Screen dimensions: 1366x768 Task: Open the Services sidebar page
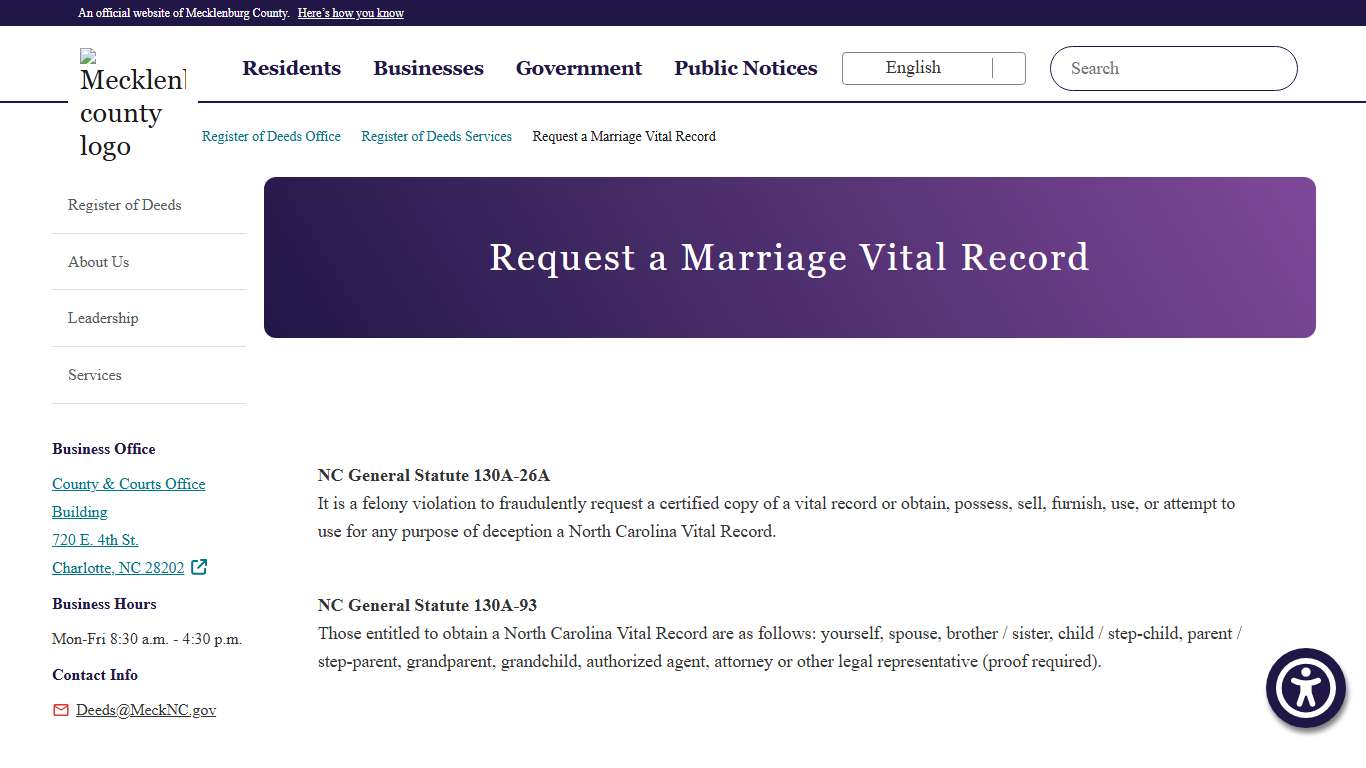[x=94, y=375]
